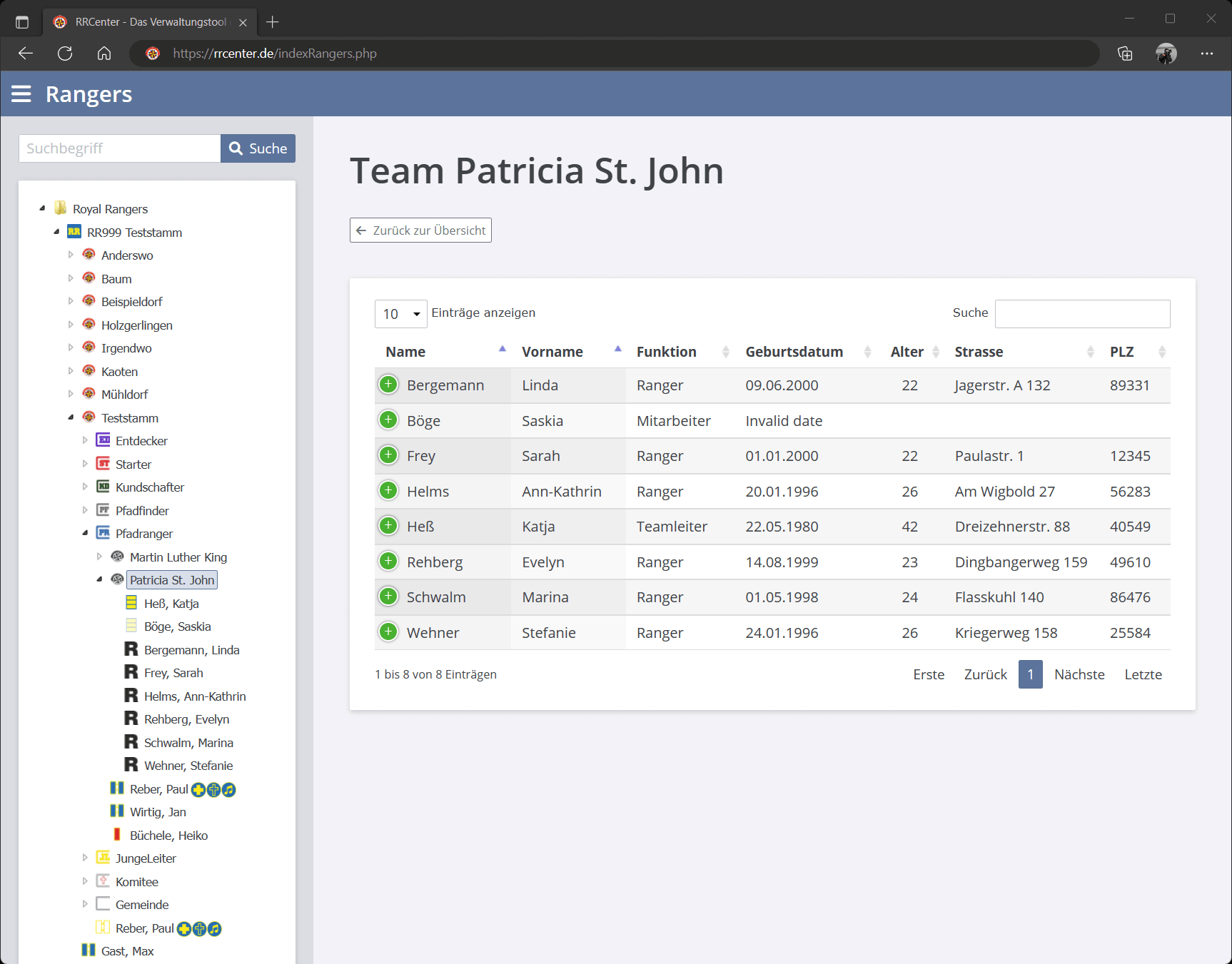Click the browser profile avatar

click(1166, 54)
